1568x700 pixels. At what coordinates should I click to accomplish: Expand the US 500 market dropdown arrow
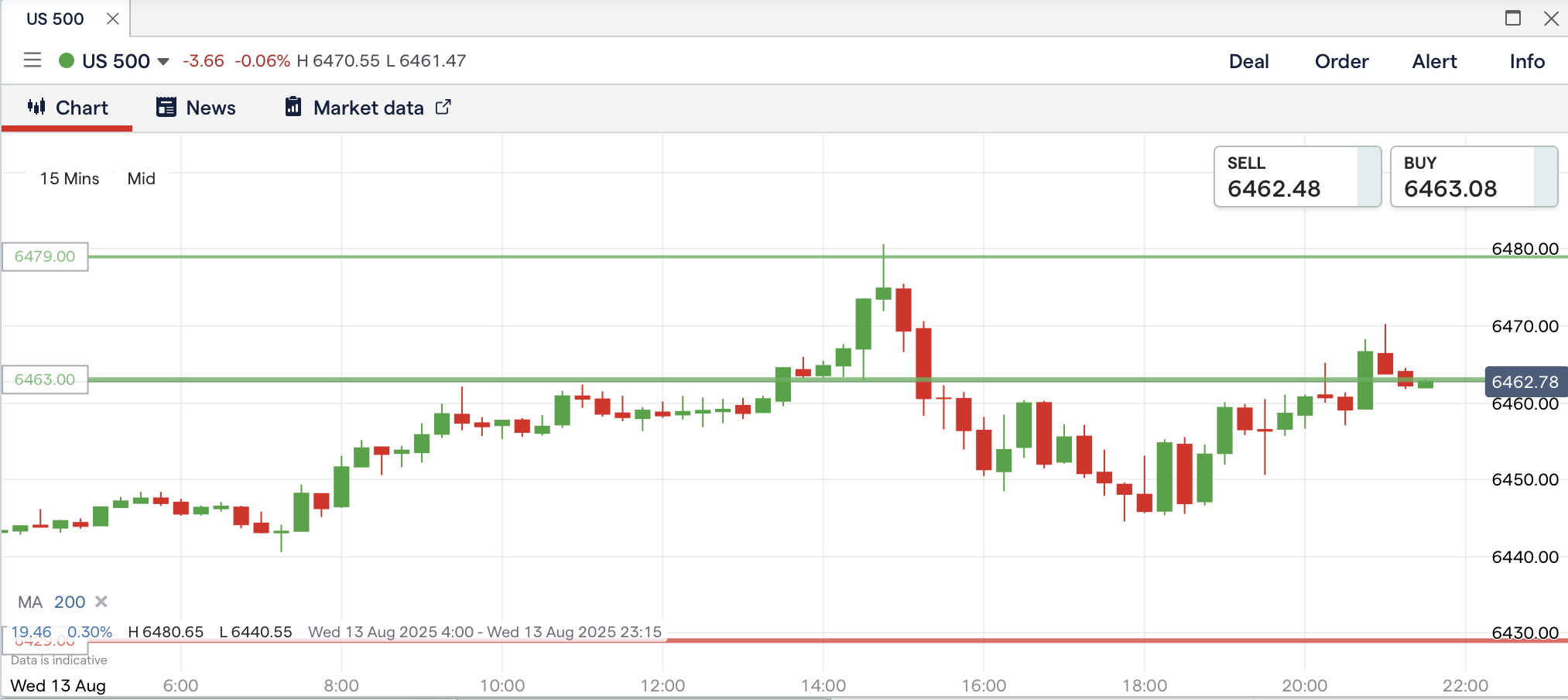(x=163, y=62)
